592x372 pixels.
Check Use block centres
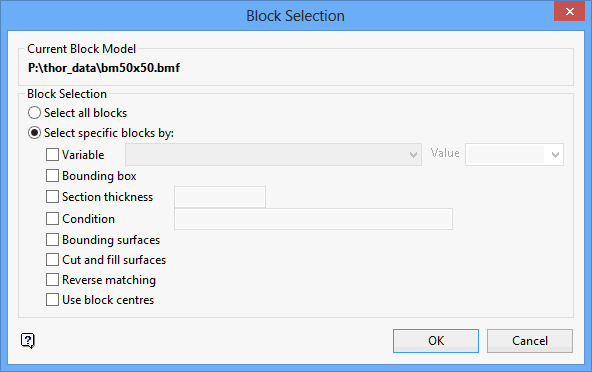(52, 300)
